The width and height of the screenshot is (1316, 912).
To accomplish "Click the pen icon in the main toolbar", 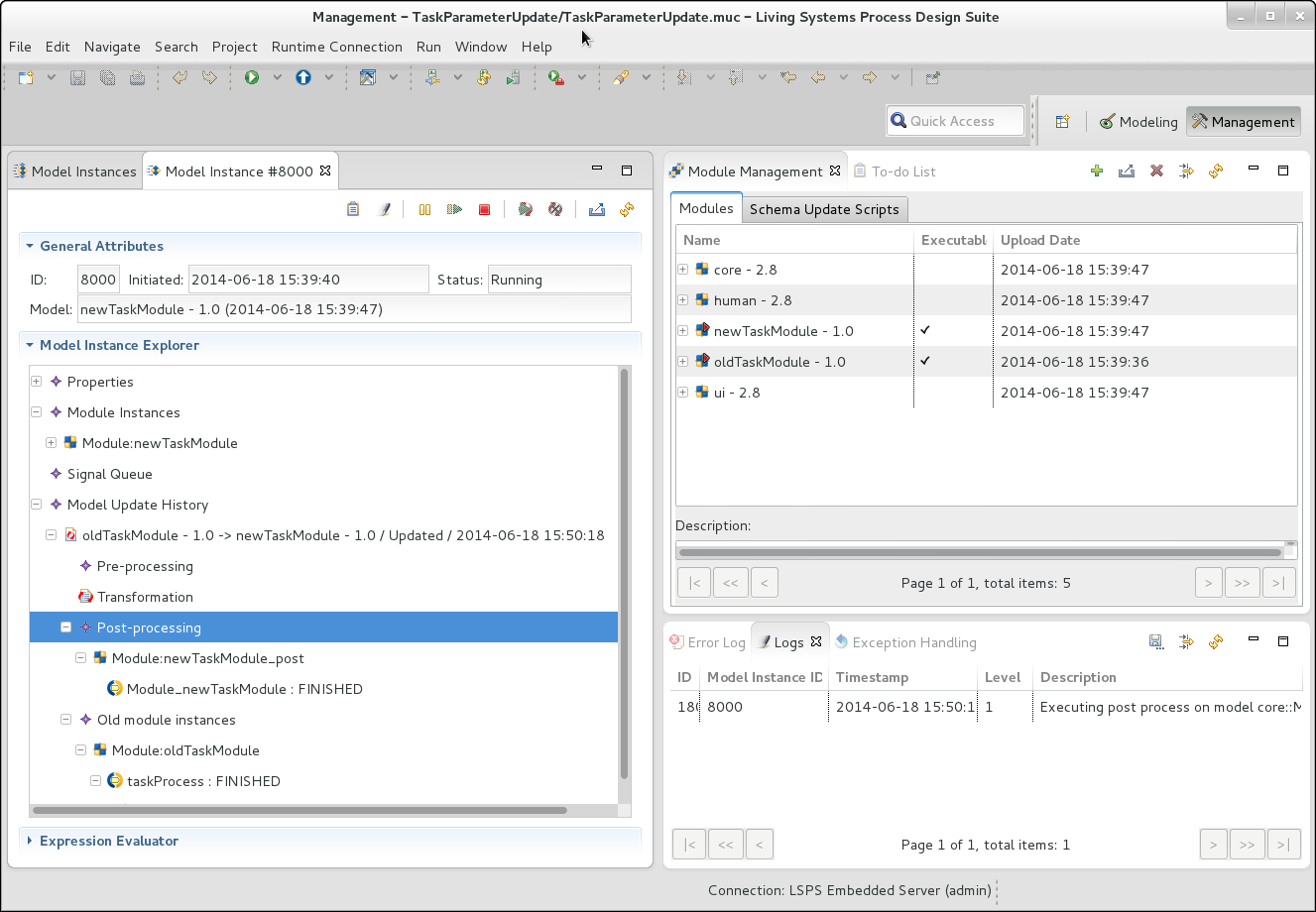I will [x=621, y=77].
